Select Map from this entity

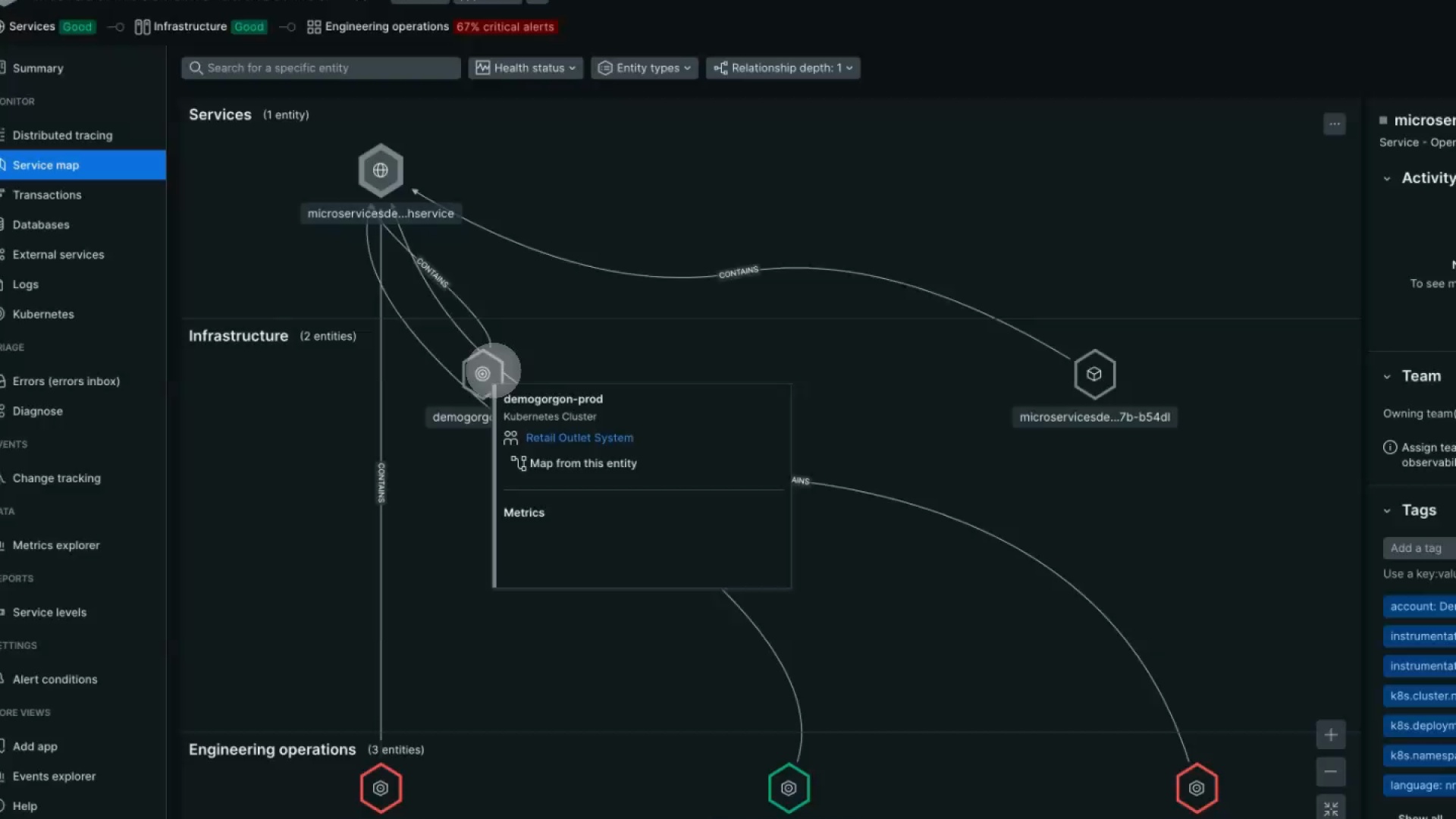click(x=582, y=463)
